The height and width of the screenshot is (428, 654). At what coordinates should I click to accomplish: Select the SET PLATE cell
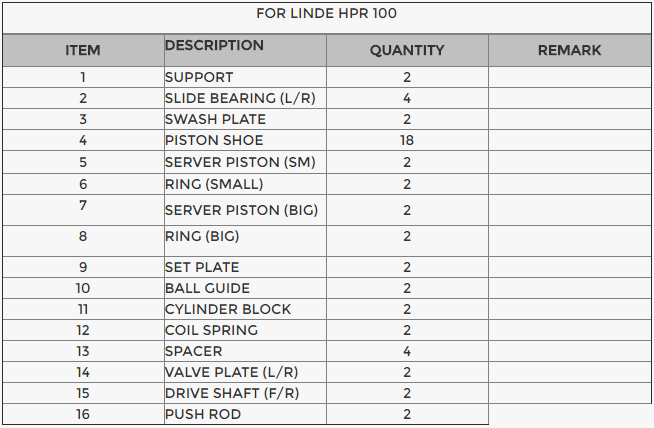click(x=202, y=267)
